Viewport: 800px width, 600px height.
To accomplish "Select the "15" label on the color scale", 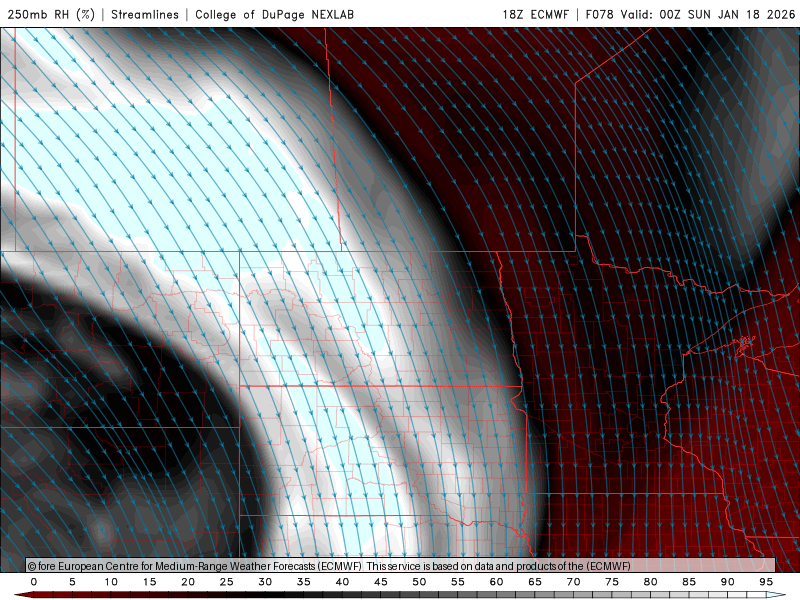I will [149, 582].
